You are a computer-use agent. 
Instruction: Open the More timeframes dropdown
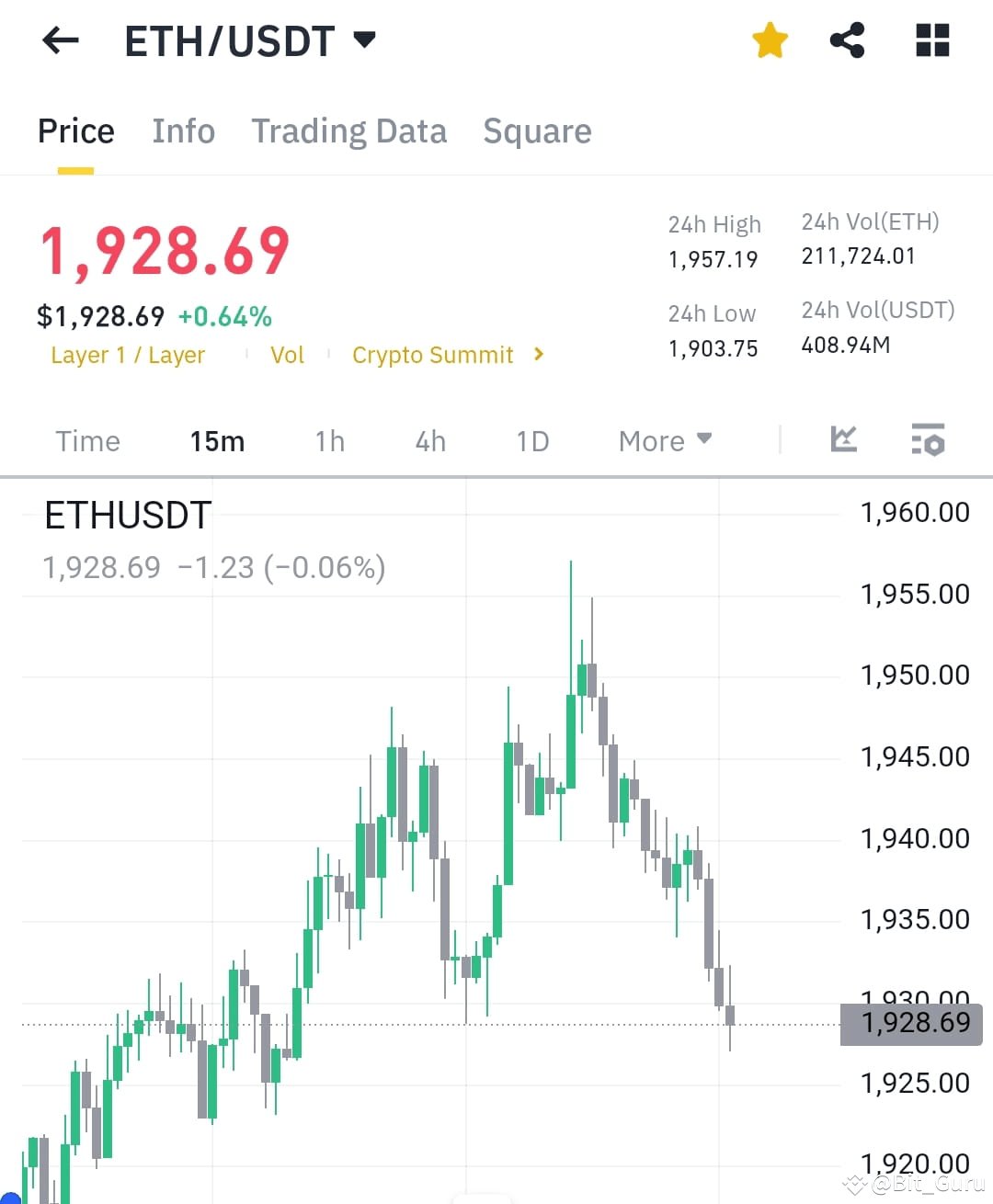tap(664, 441)
